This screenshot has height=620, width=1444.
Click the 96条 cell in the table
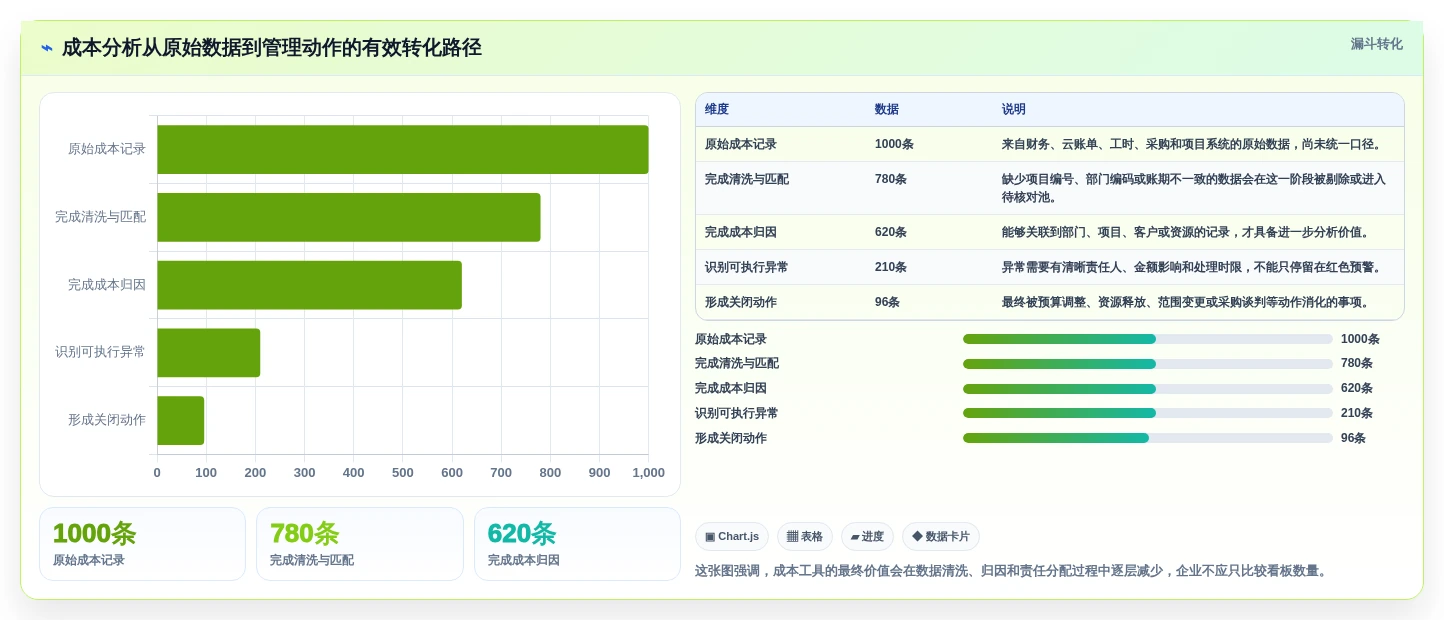click(888, 302)
